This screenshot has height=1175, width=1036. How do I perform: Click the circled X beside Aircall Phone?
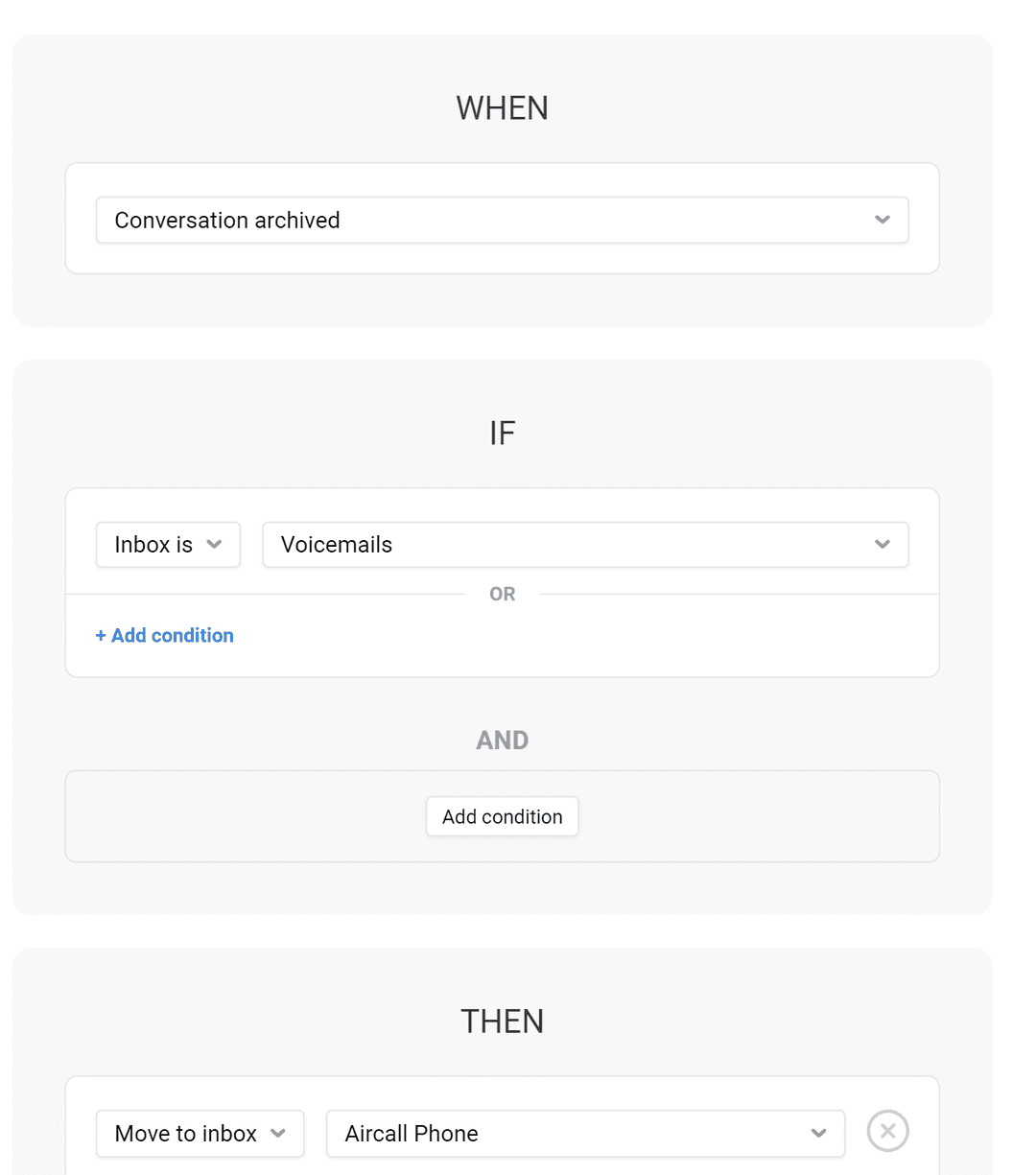(887, 1131)
